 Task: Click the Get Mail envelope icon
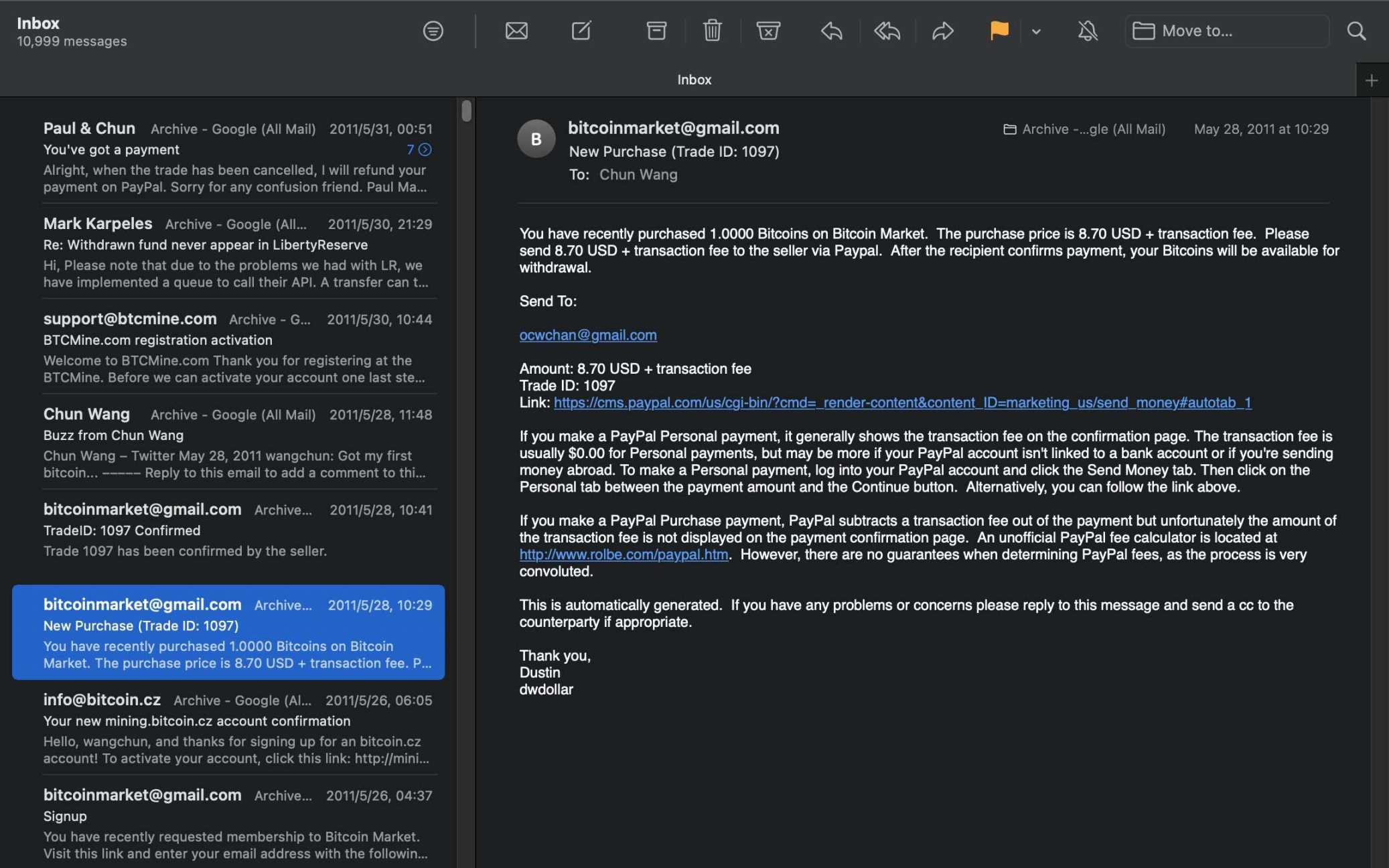point(516,31)
